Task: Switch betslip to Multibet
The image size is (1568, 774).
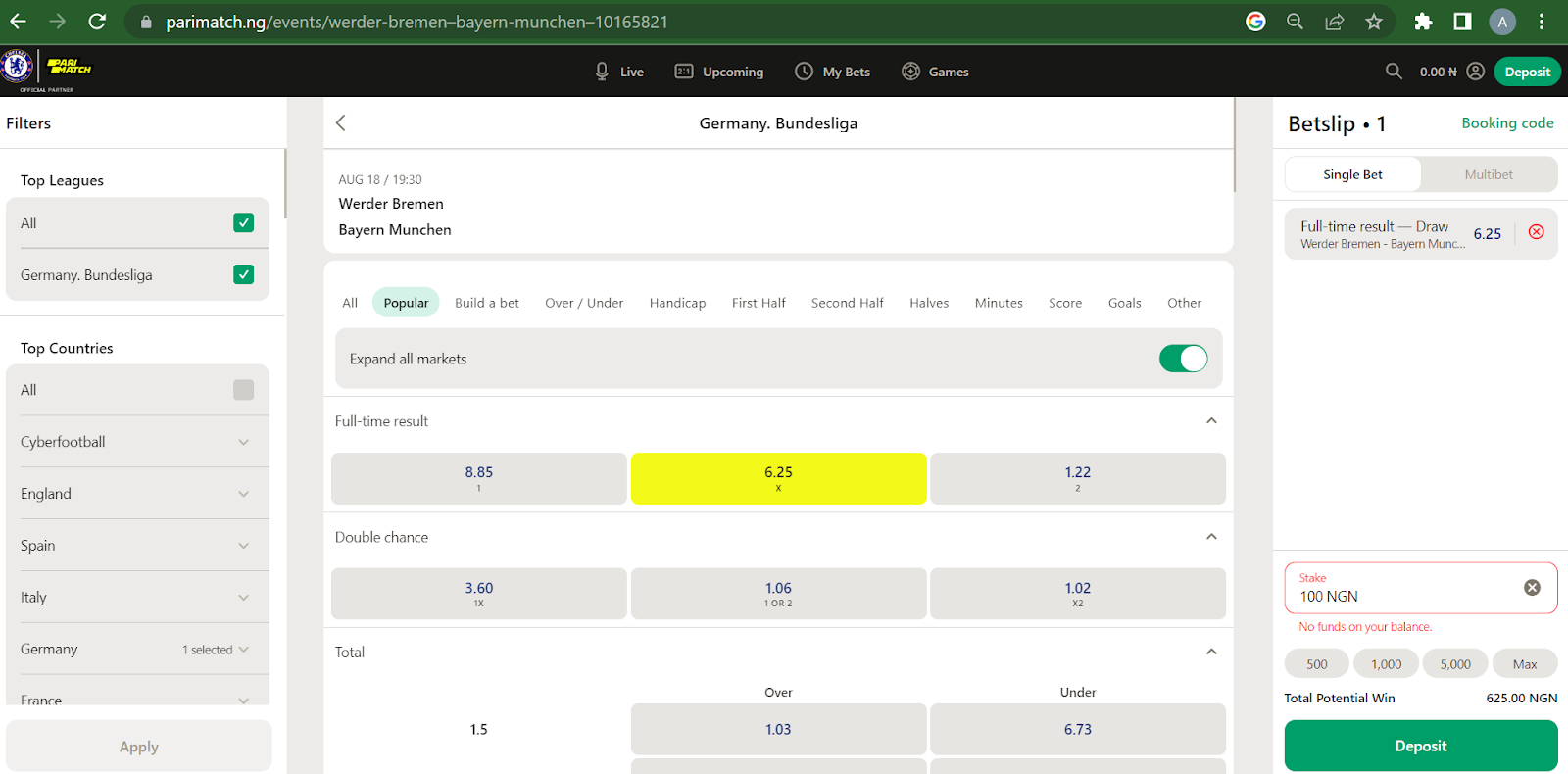Action: coord(1489,174)
